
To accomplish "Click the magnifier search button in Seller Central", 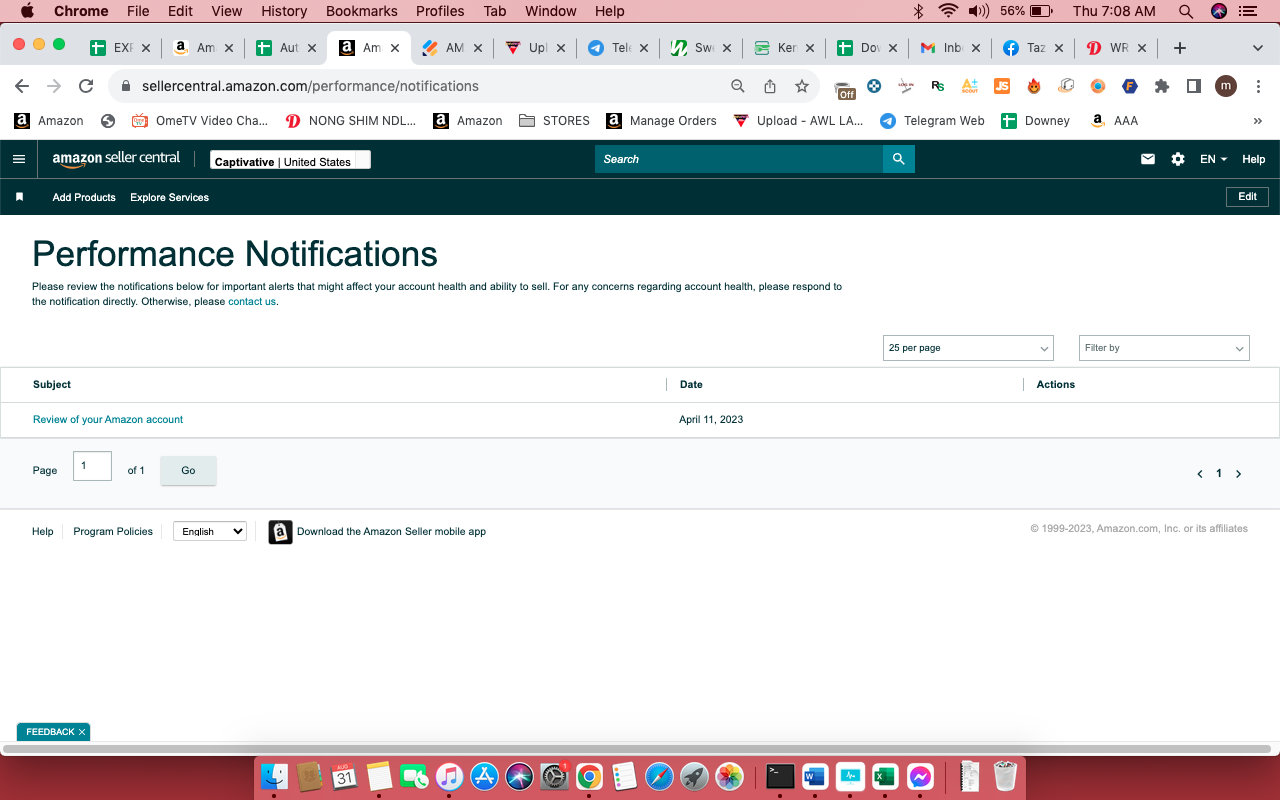I will [899, 159].
